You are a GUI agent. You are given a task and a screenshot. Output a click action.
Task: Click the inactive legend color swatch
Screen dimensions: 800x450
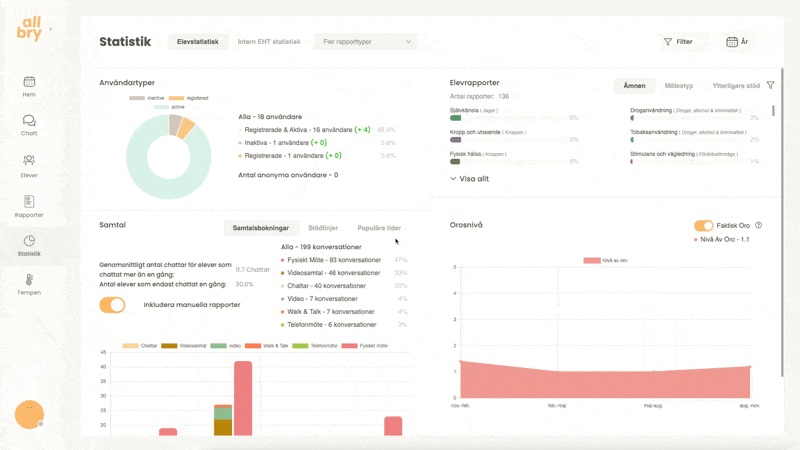(136, 98)
